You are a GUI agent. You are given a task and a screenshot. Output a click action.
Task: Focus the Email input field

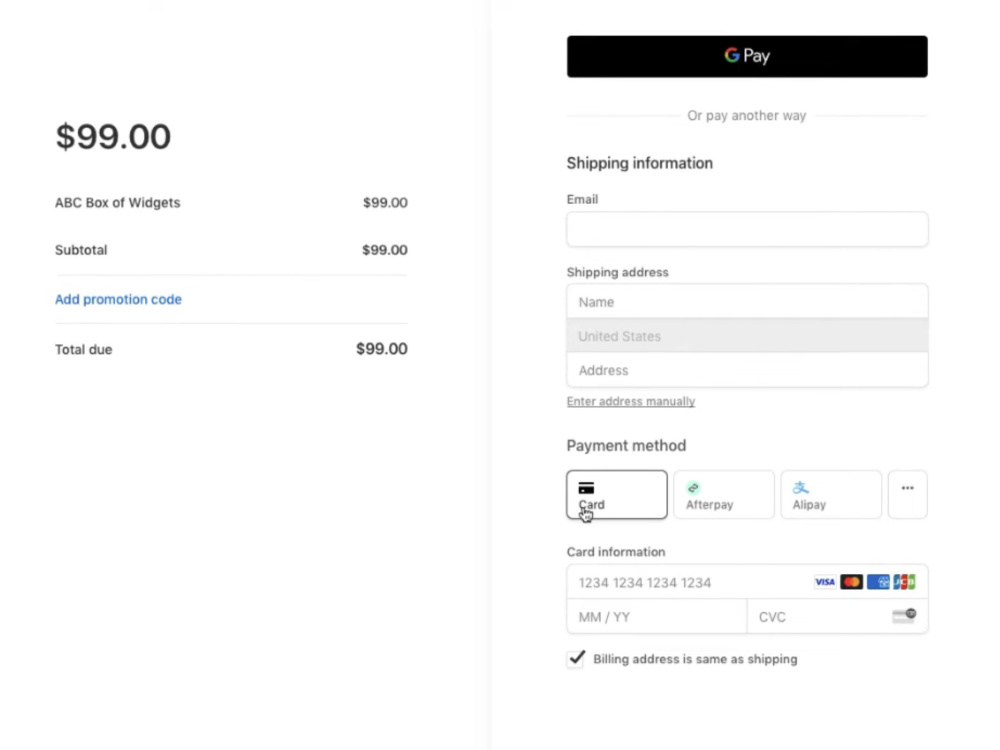tap(747, 229)
